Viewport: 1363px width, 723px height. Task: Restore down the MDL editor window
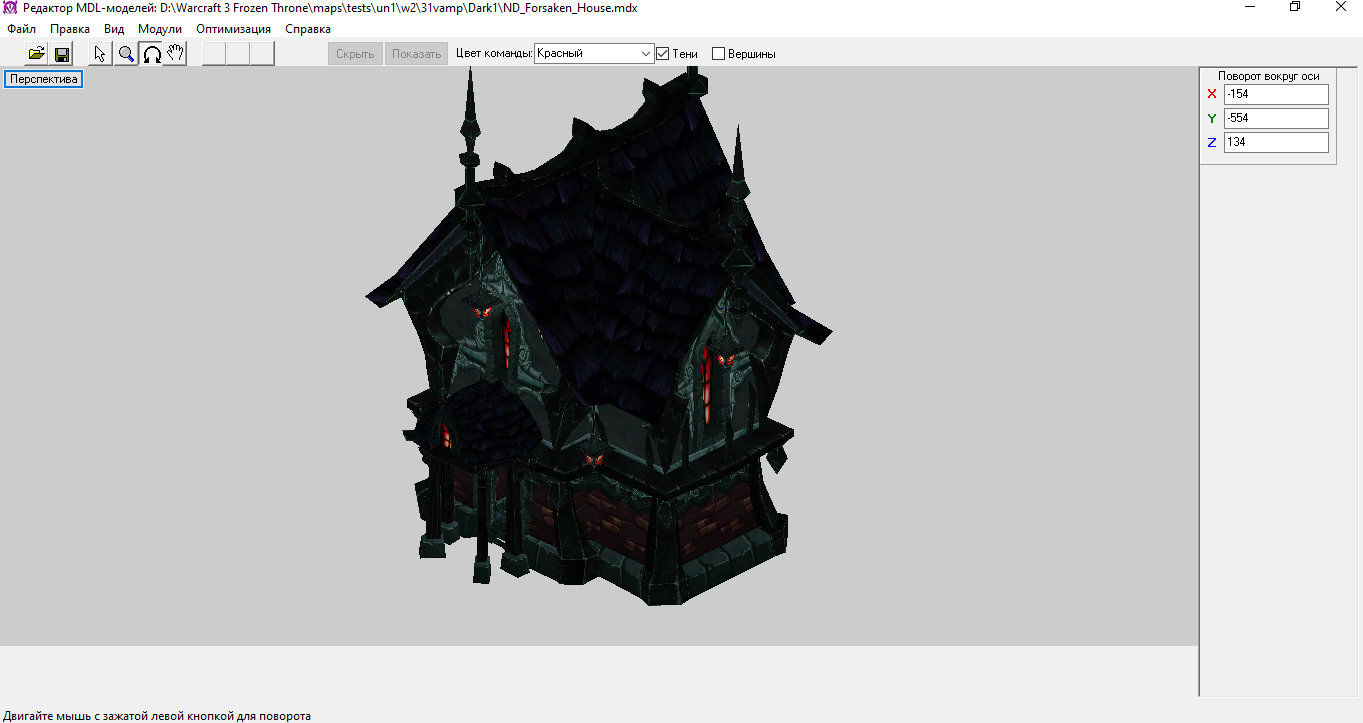1295,8
